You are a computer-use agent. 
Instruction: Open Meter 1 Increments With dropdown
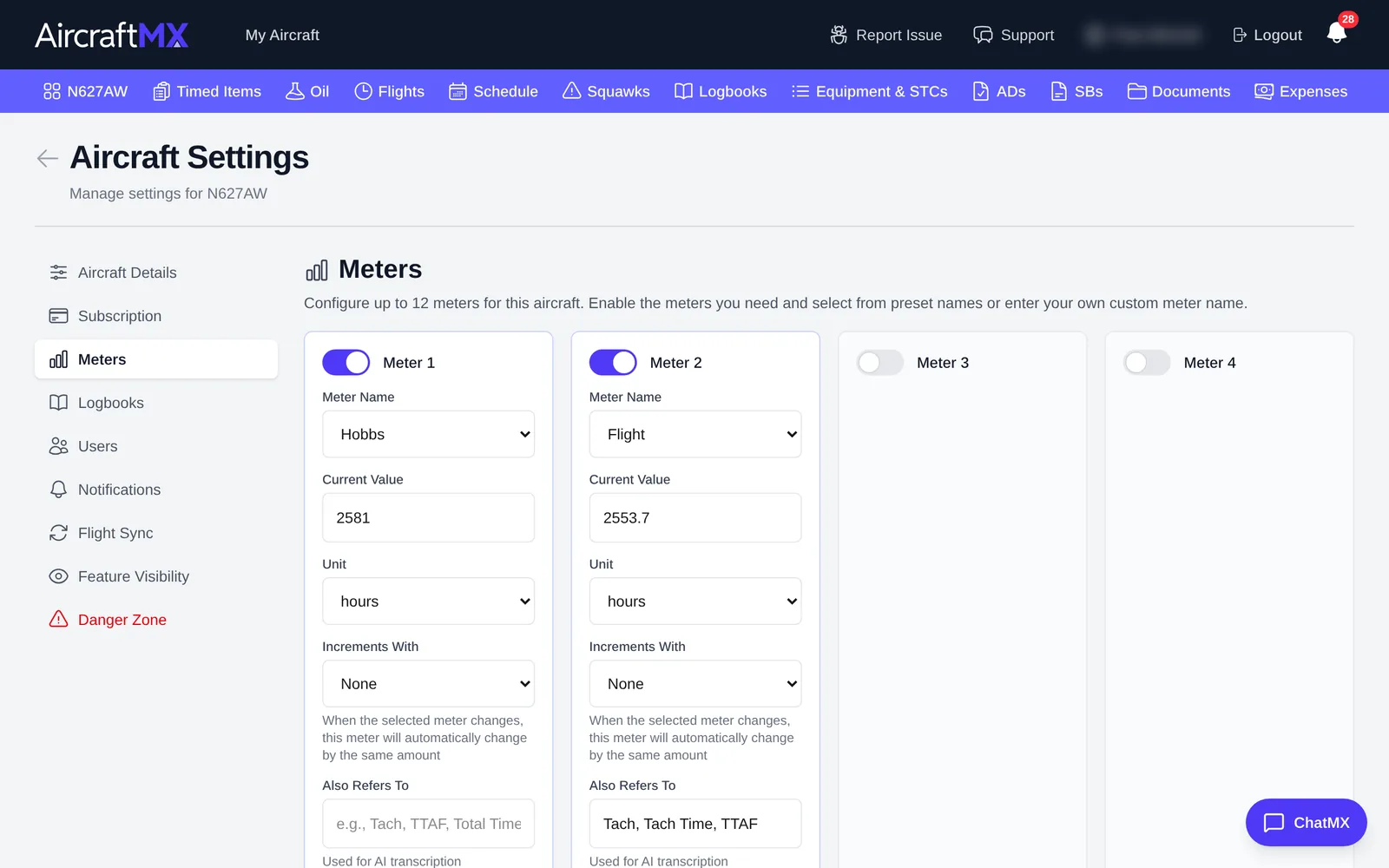tap(428, 684)
